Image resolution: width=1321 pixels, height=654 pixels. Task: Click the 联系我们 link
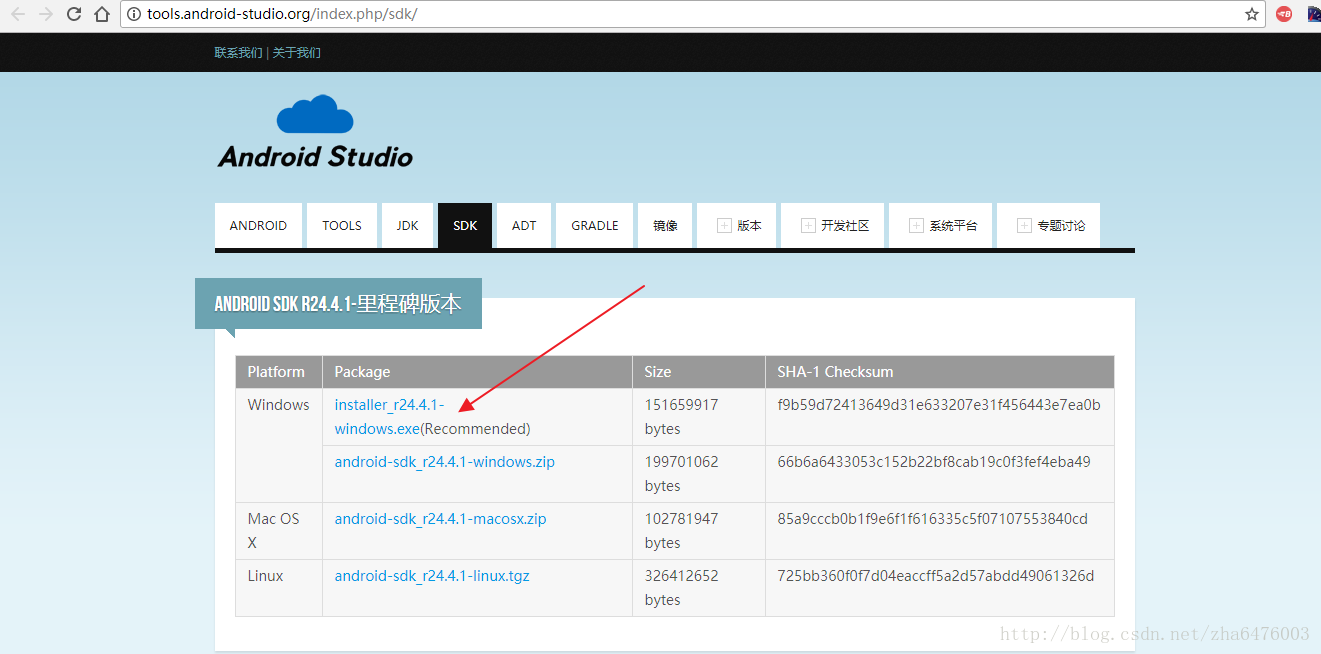(238, 53)
